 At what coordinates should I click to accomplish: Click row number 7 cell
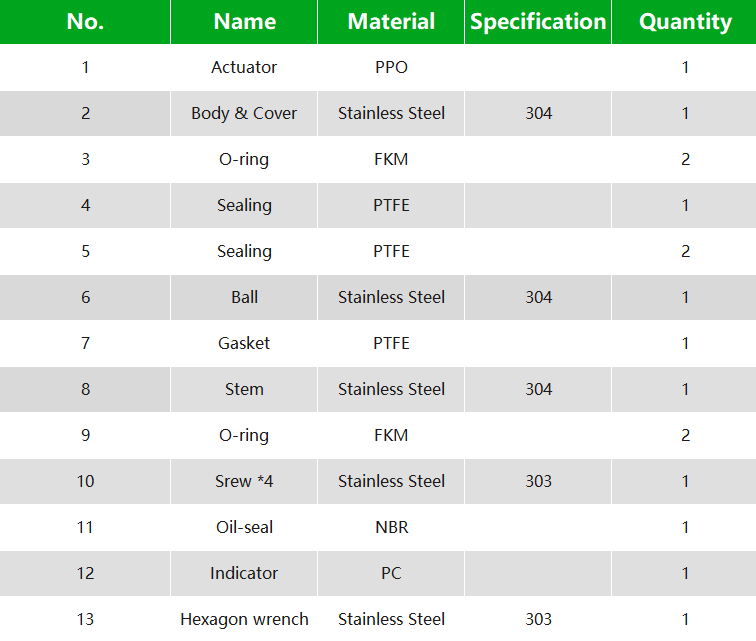pyautogui.click(x=85, y=344)
